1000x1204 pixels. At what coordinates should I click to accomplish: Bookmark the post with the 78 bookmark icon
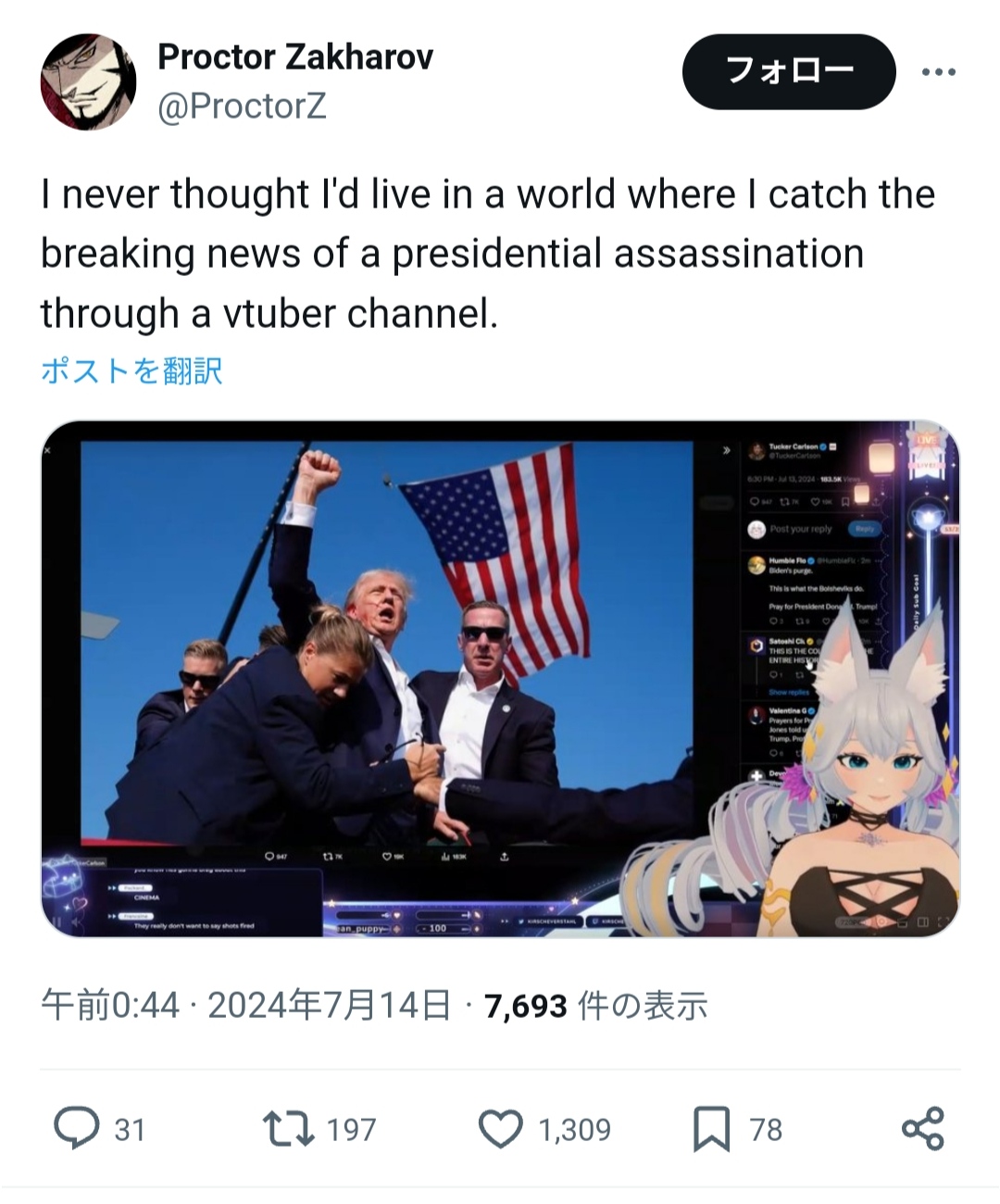(x=711, y=1129)
